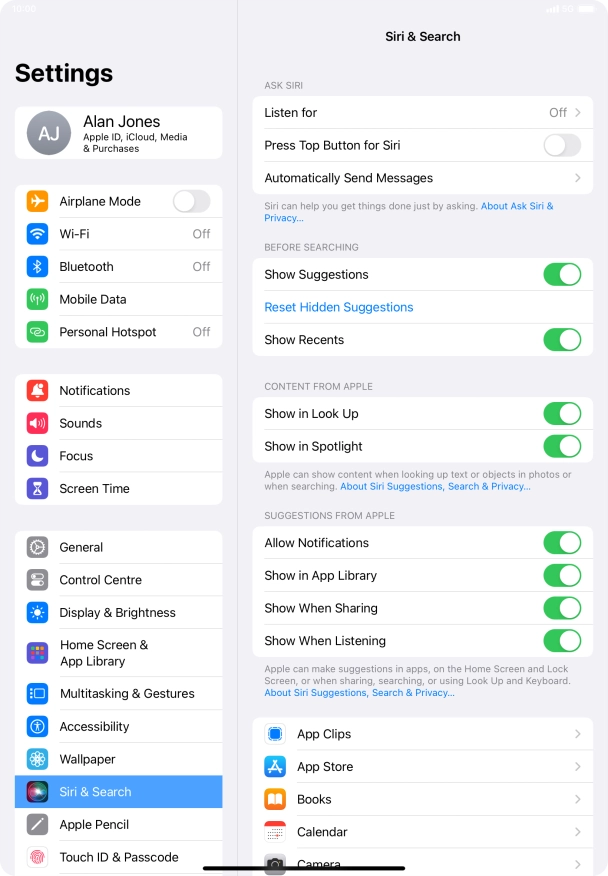Tap the App Store icon
The image size is (608, 876).
click(275, 766)
